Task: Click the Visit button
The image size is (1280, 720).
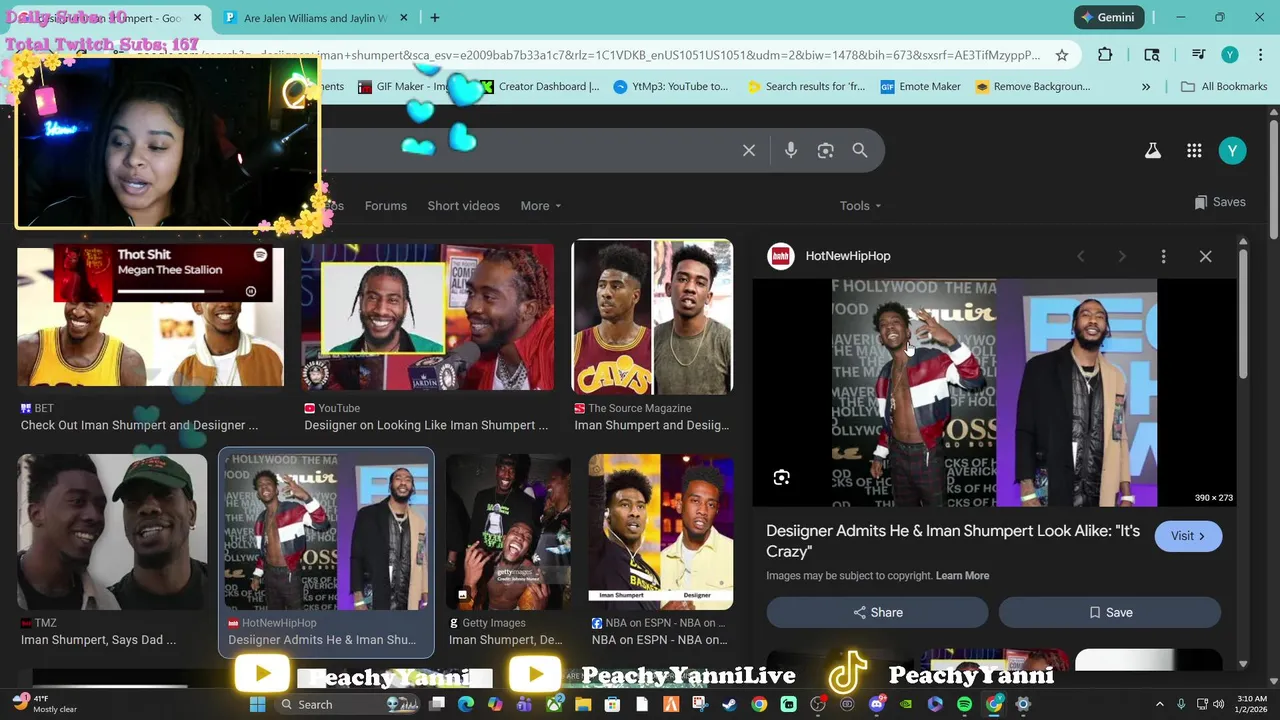Action: pos(1188,536)
